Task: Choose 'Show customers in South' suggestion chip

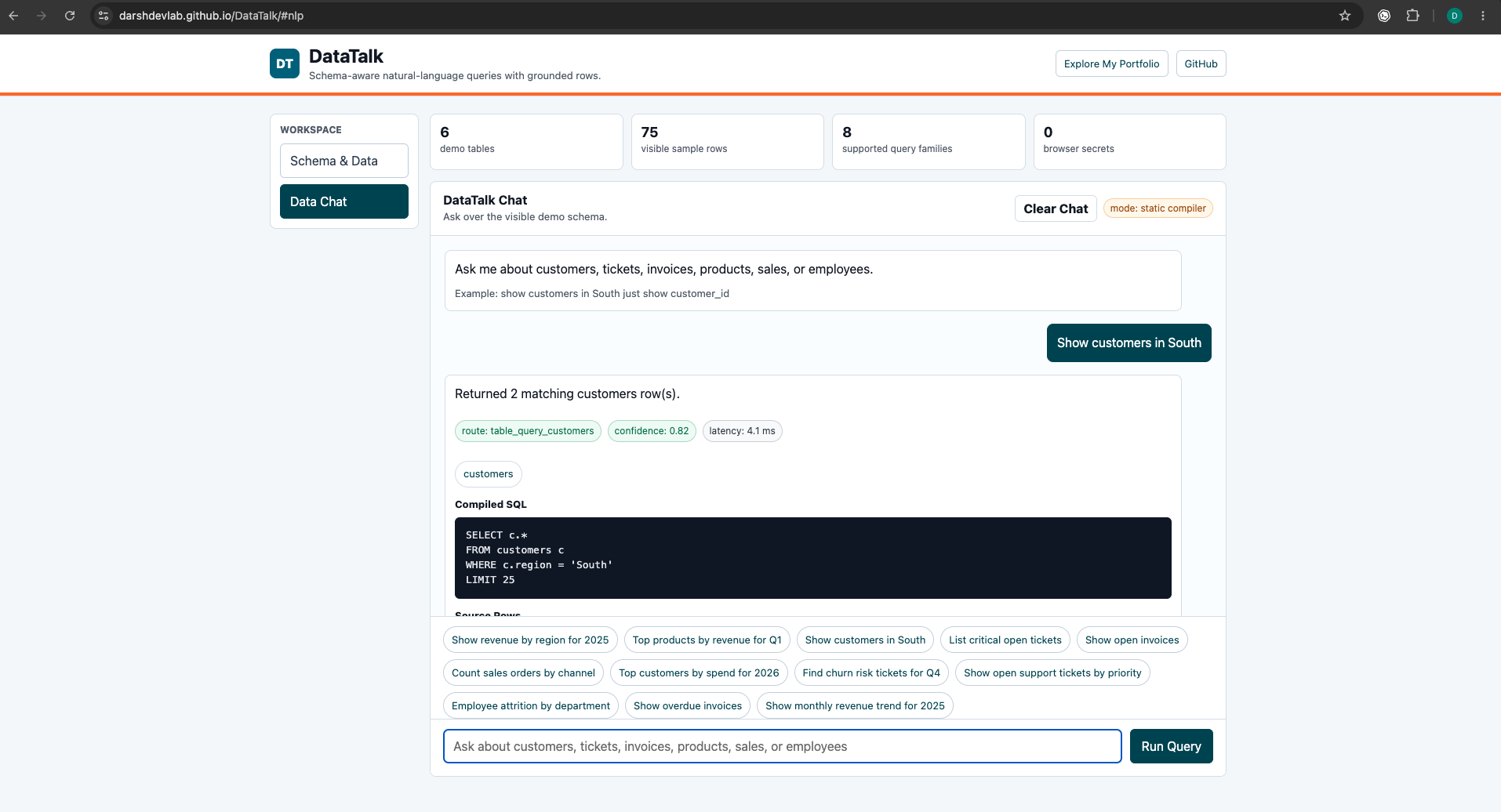Action: (865, 640)
